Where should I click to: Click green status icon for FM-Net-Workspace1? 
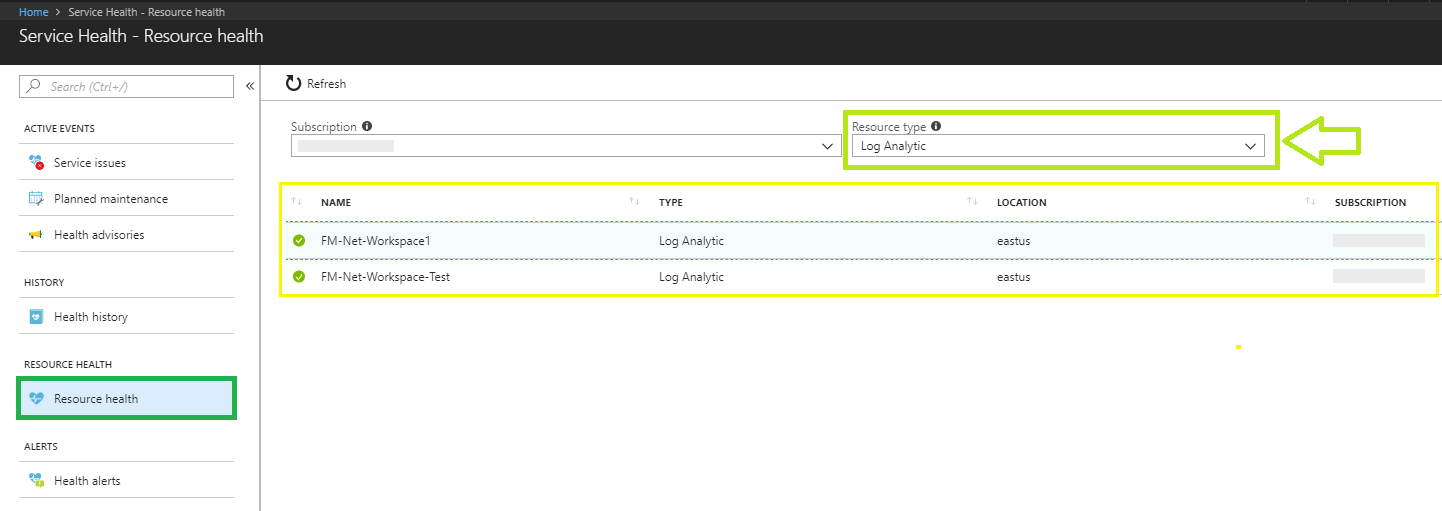coord(299,241)
